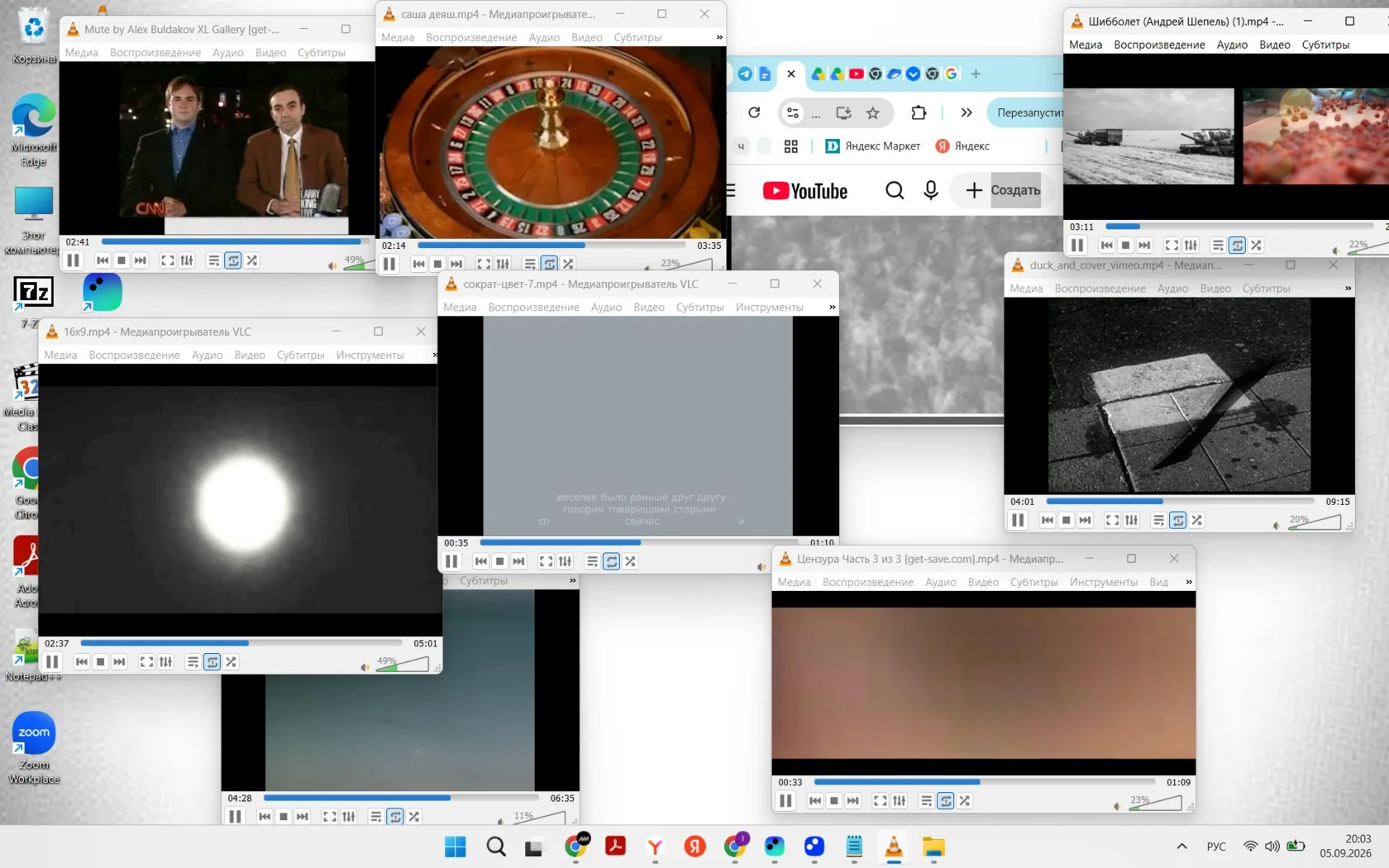The height and width of the screenshot is (868, 1389).
Task: Seek in Цензура Часть 3 progress bar
Action: [985, 782]
